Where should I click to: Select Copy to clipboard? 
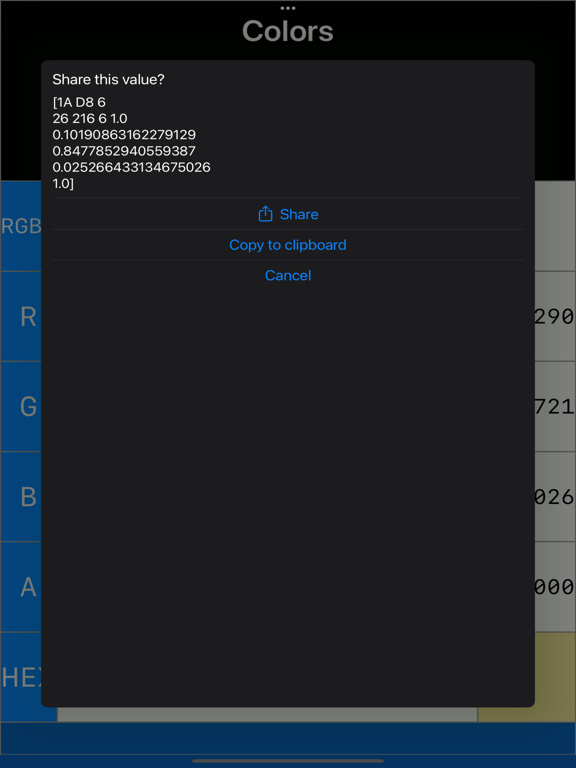(288, 244)
